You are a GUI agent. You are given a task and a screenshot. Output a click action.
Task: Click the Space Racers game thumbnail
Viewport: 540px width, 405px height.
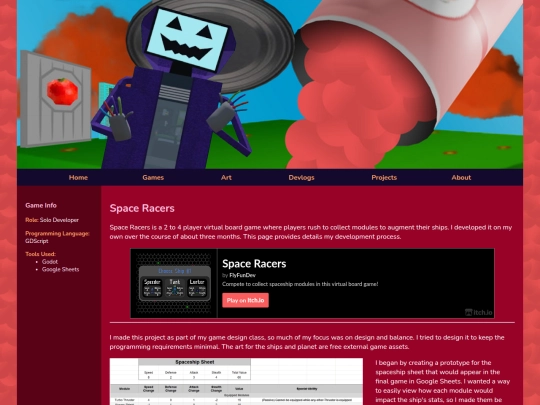coord(174,283)
